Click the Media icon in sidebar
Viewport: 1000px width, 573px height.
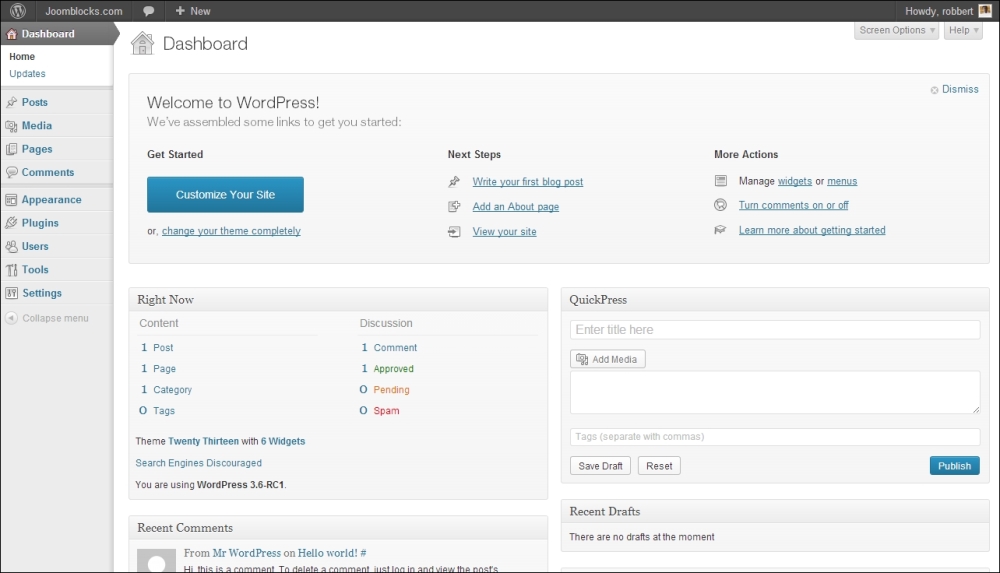pos(11,126)
